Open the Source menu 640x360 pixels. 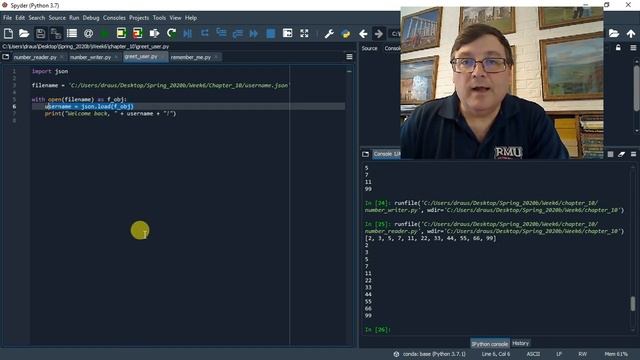(x=57, y=18)
